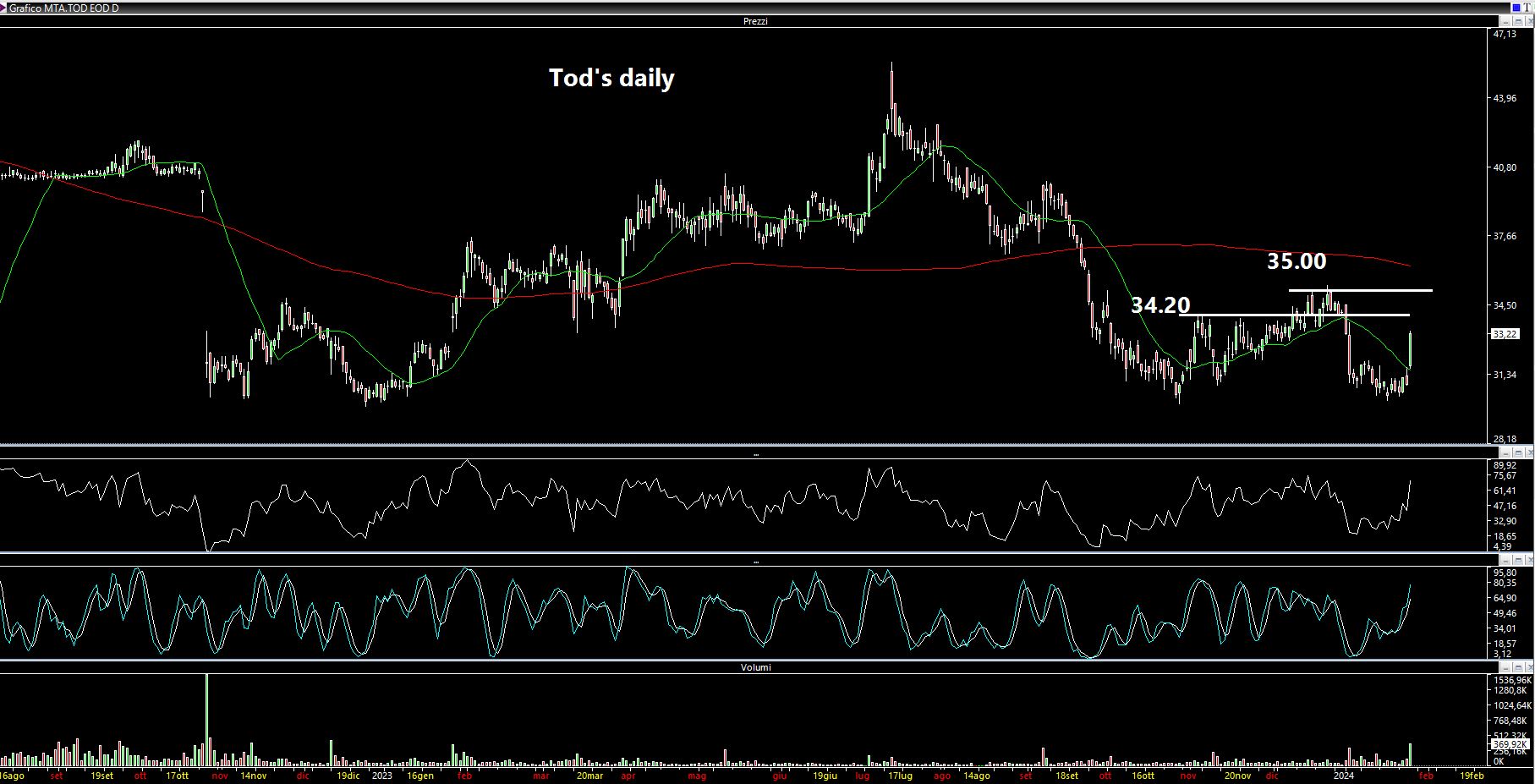Minimize the Prezzi price panel
The width and height of the screenshot is (1535, 784).
coord(1505,21)
